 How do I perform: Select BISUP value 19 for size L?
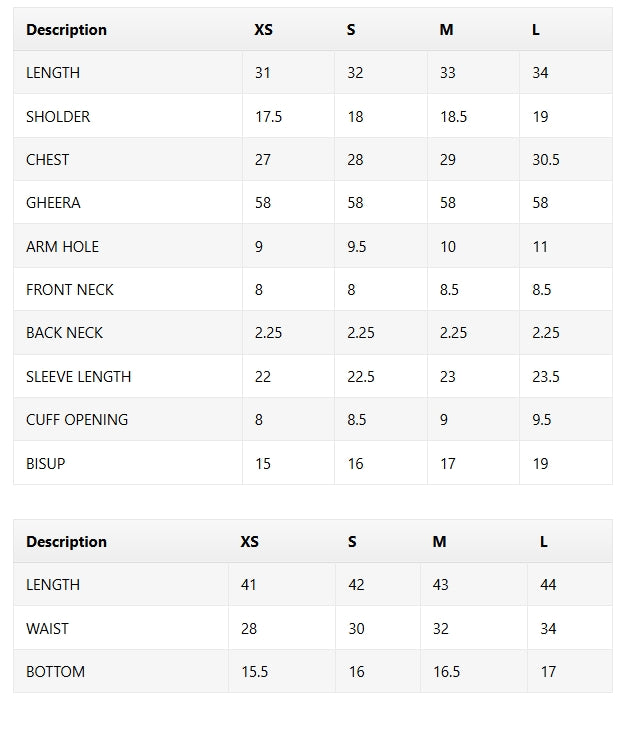coord(540,464)
